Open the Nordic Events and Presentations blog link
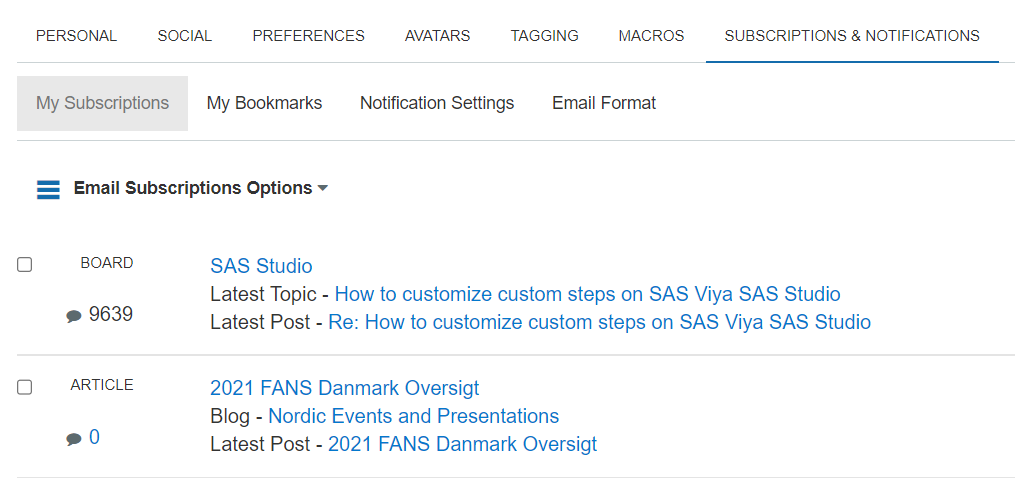1015x484 pixels. [413, 416]
